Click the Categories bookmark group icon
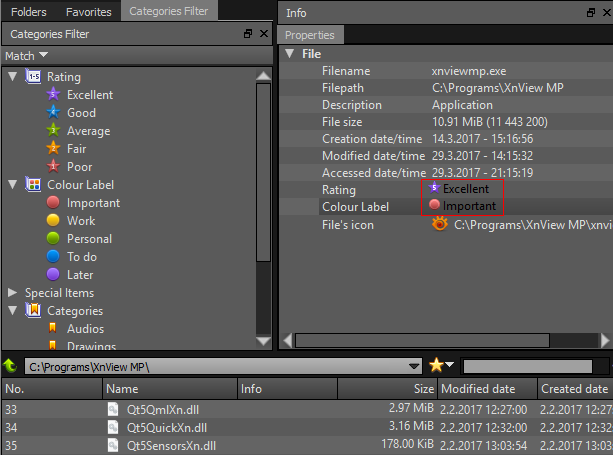 [x=33, y=310]
